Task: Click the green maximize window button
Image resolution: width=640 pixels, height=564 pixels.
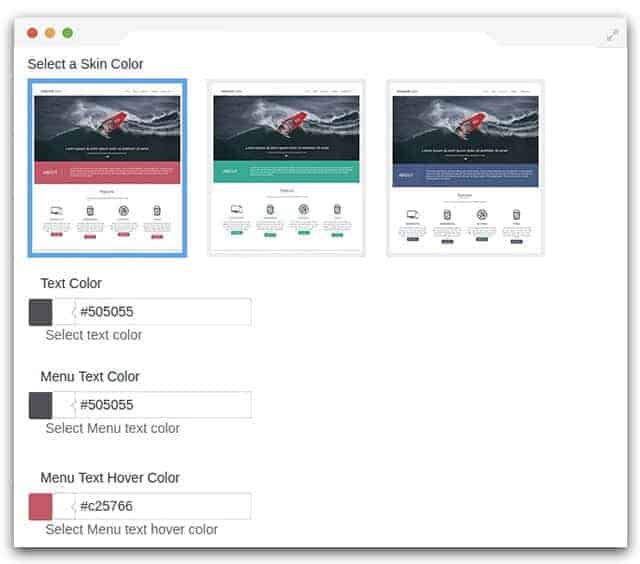Action: coord(68,33)
